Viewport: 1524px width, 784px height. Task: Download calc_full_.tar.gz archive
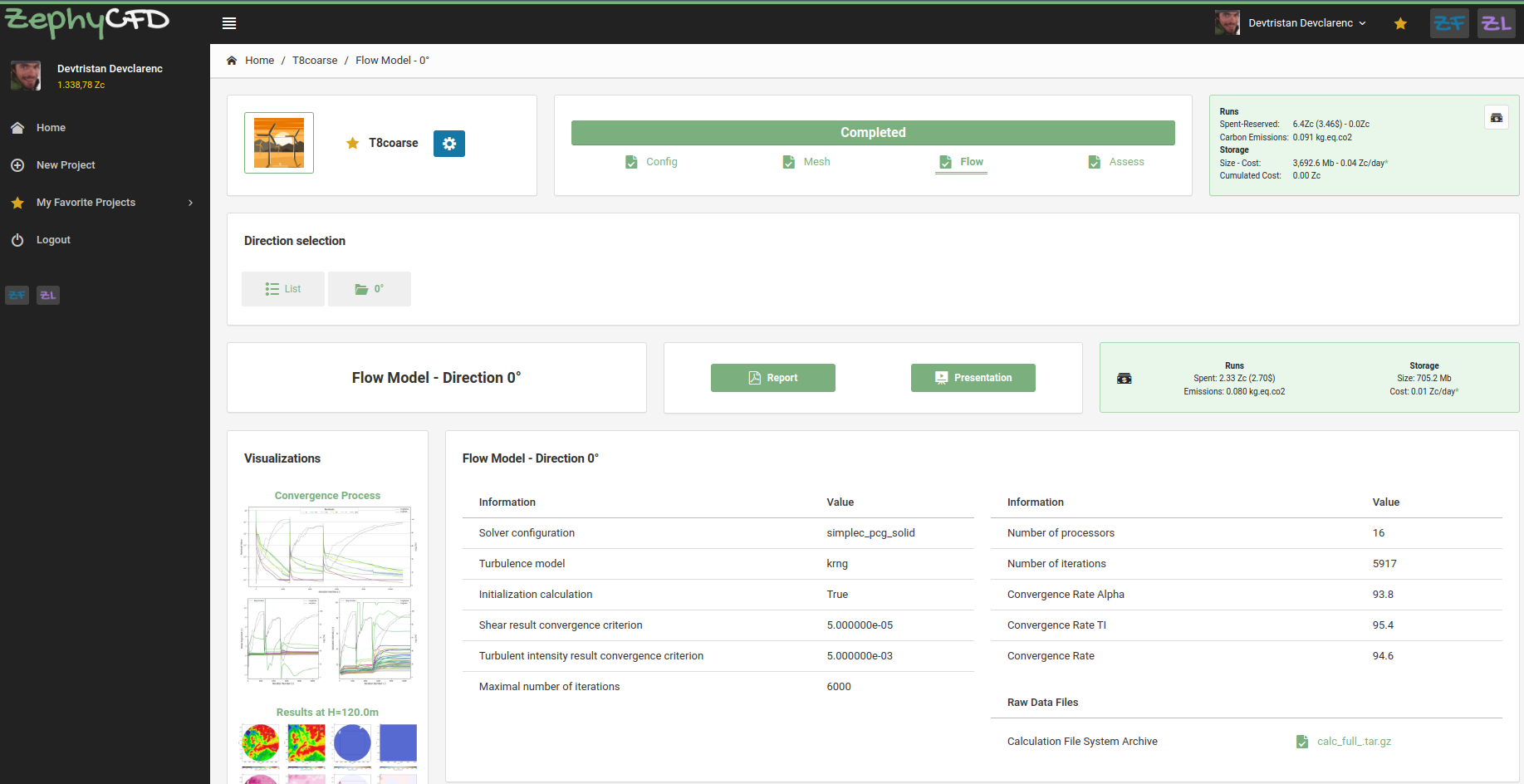coord(1354,742)
